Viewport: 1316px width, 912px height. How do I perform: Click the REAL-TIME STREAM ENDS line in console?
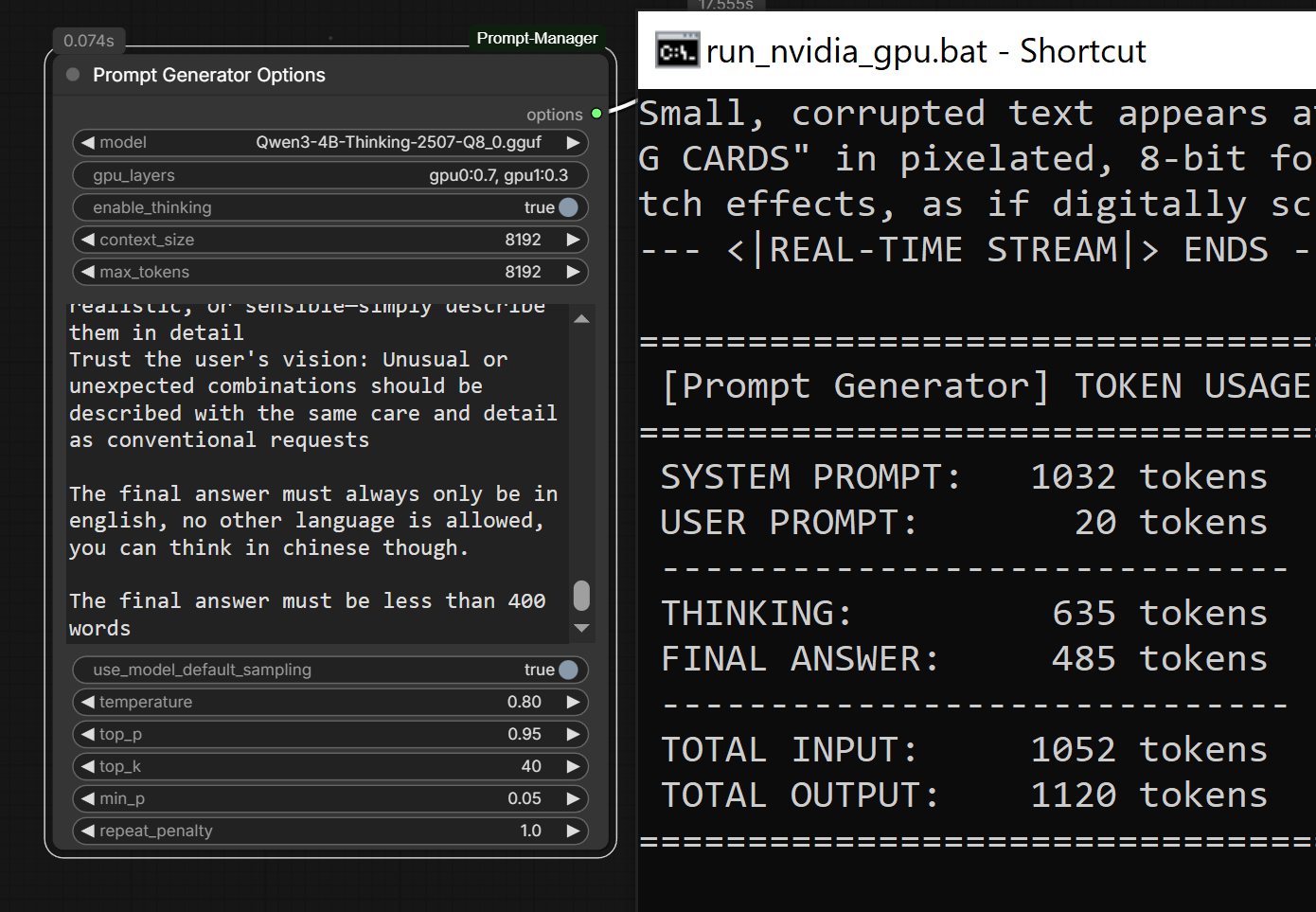977,250
